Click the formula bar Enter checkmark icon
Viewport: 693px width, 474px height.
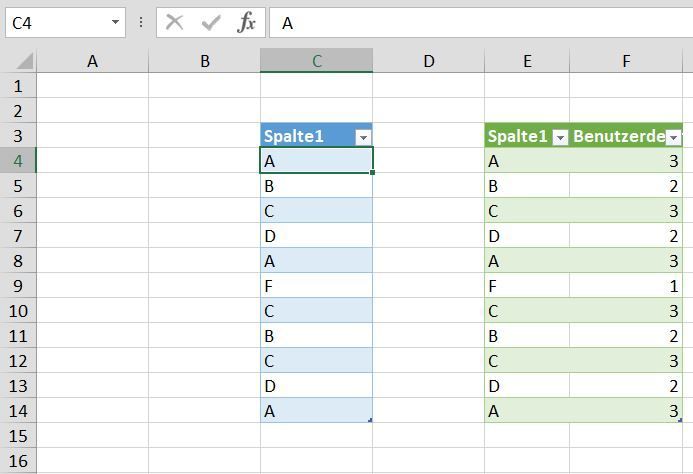point(210,22)
